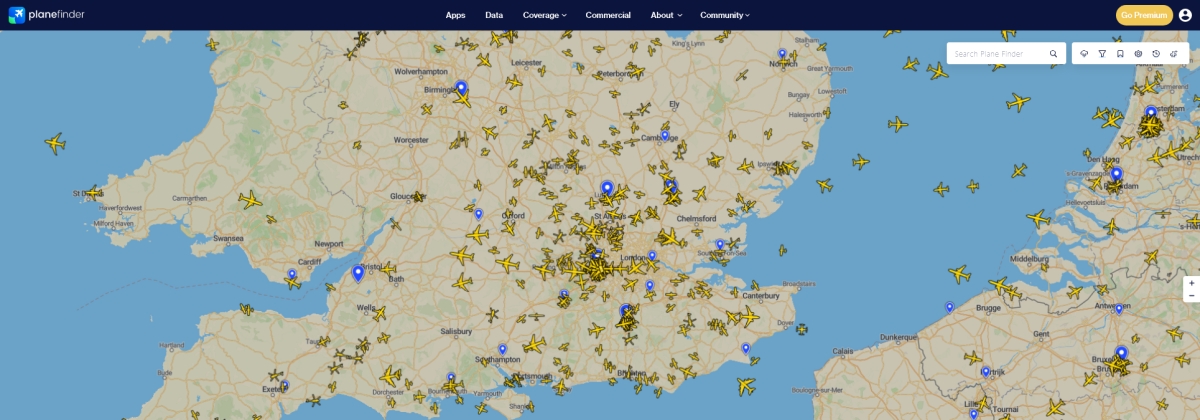Zoom out the map with minus button
The height and width of the screenshot is (420, 1200).
point(1191,296)
